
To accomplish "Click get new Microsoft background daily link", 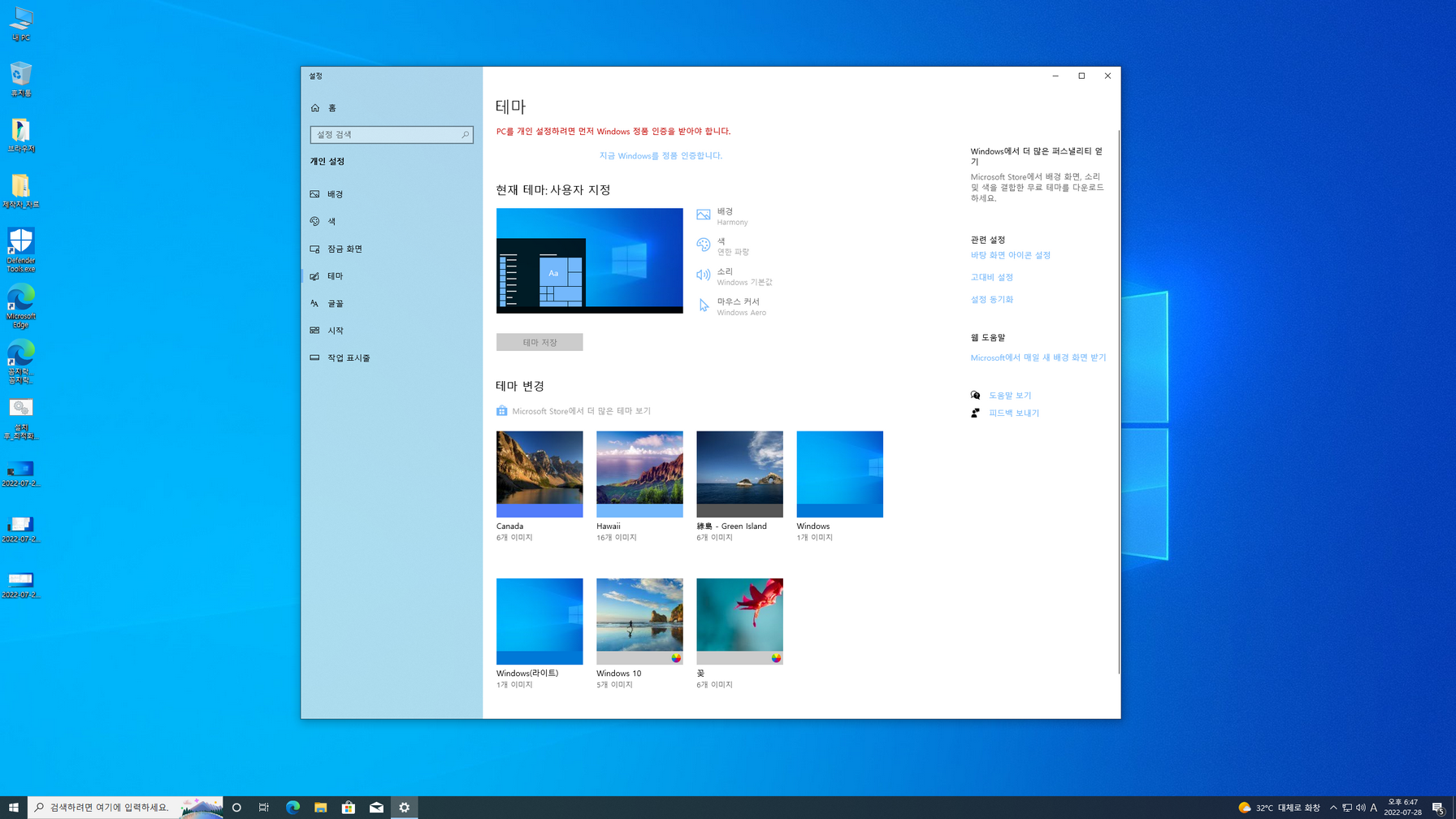I will click(1038, 357).
